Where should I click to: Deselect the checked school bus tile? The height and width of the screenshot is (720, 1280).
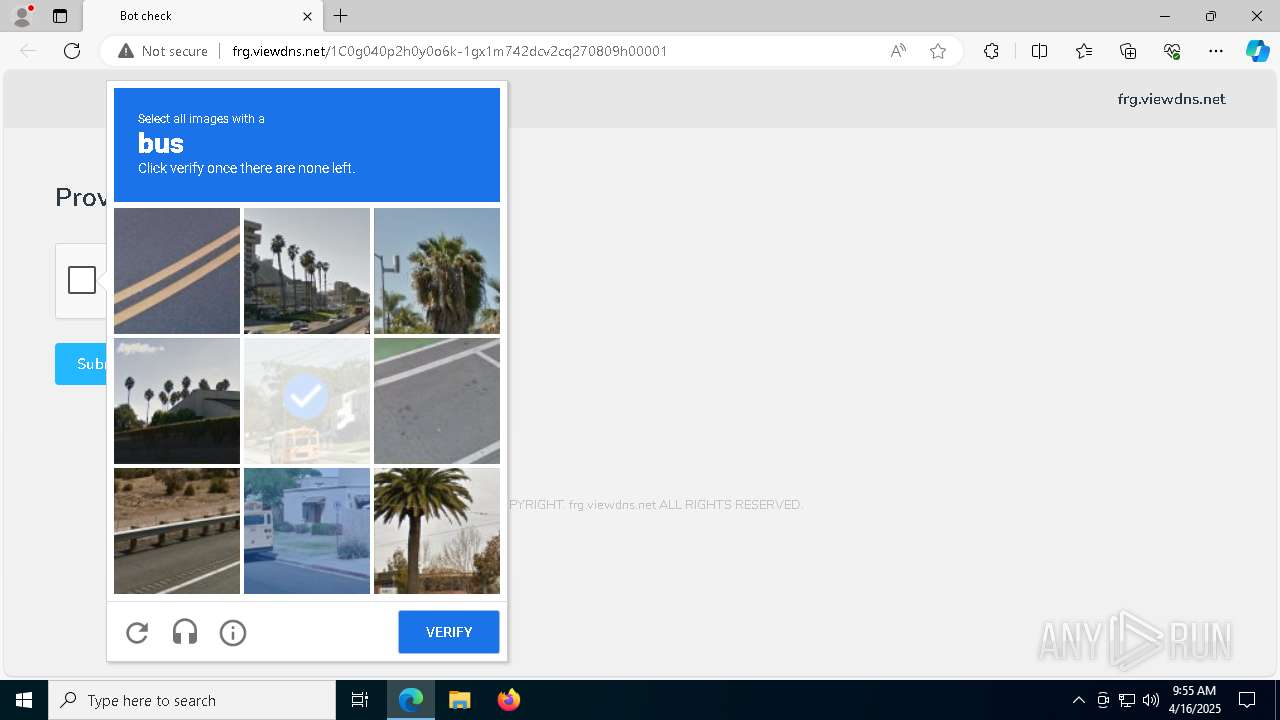(x=307, y=401)
